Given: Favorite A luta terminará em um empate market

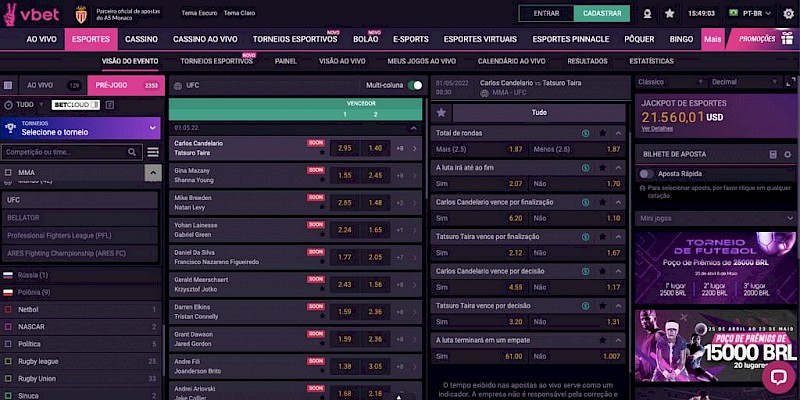Looking at the screenshot, I should pos(603,340).
